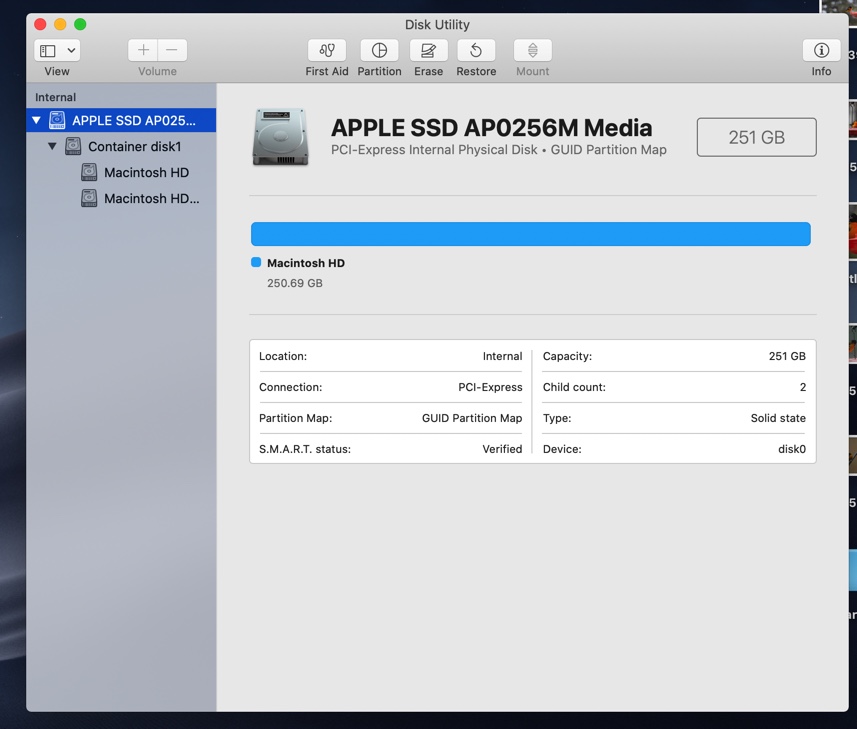Click the add volume plus button
The height and width of the screenshot is (729, 857).
point(143,50)
